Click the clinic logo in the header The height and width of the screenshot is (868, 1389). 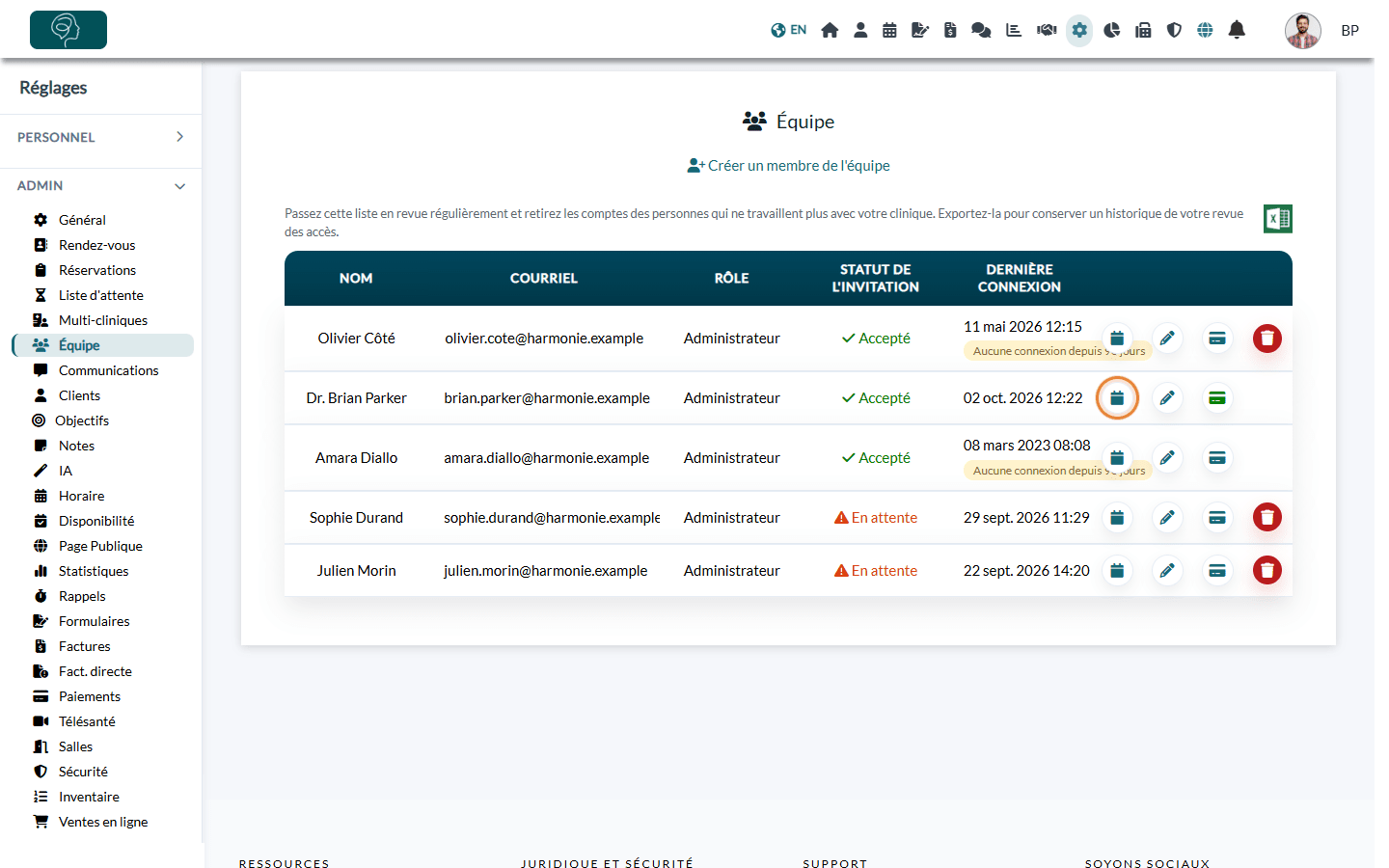click(68, 30)
